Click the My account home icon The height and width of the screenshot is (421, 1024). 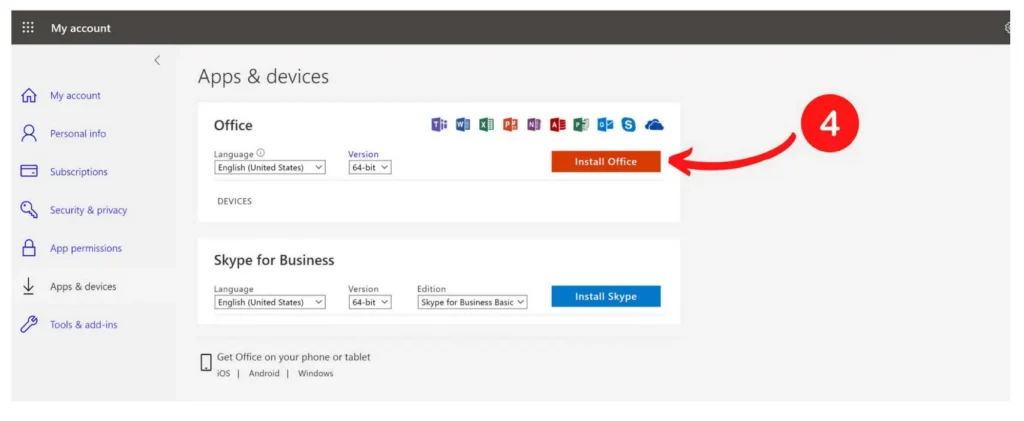[29, 95]
